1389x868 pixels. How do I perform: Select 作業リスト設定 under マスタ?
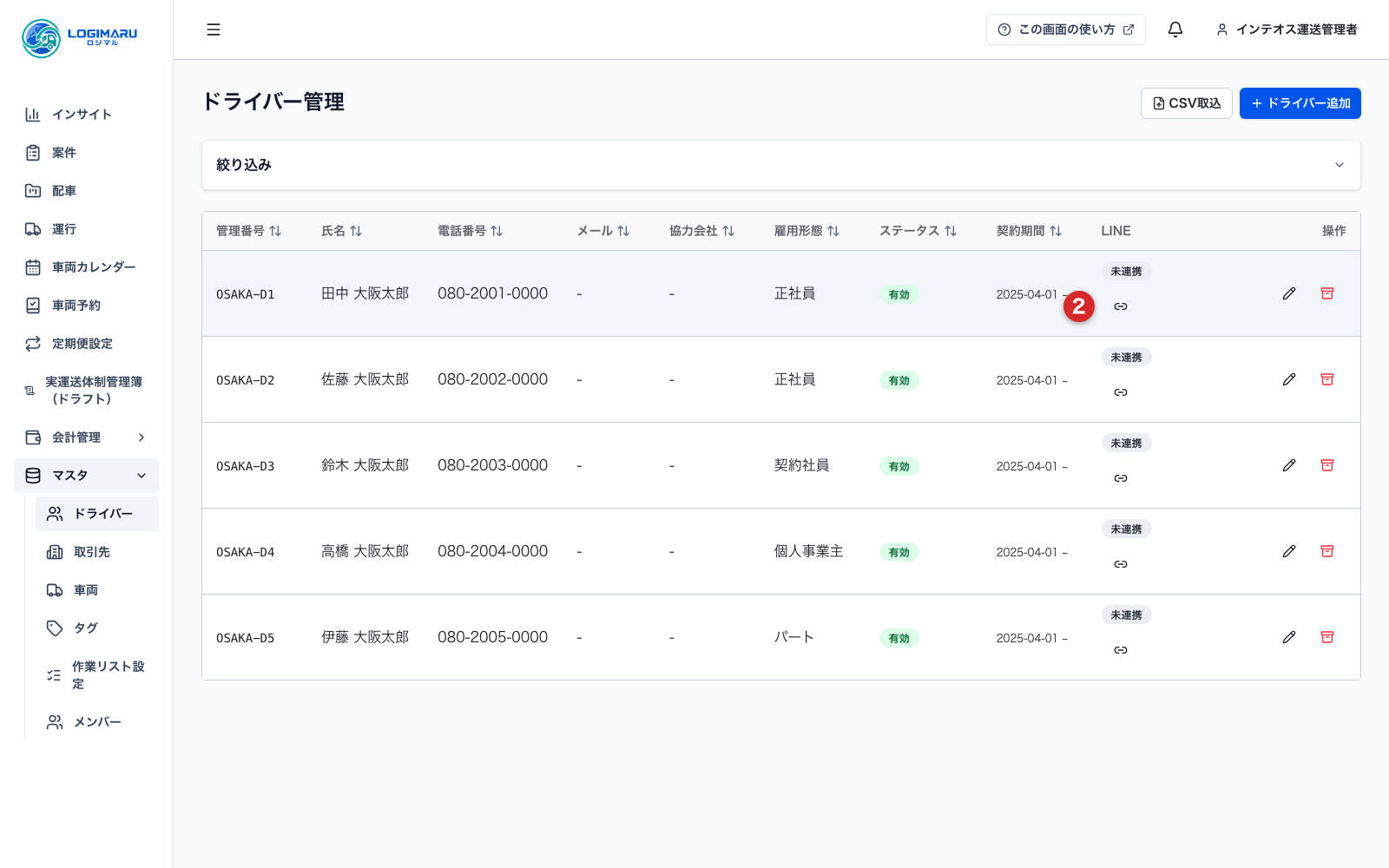[97, 675]
